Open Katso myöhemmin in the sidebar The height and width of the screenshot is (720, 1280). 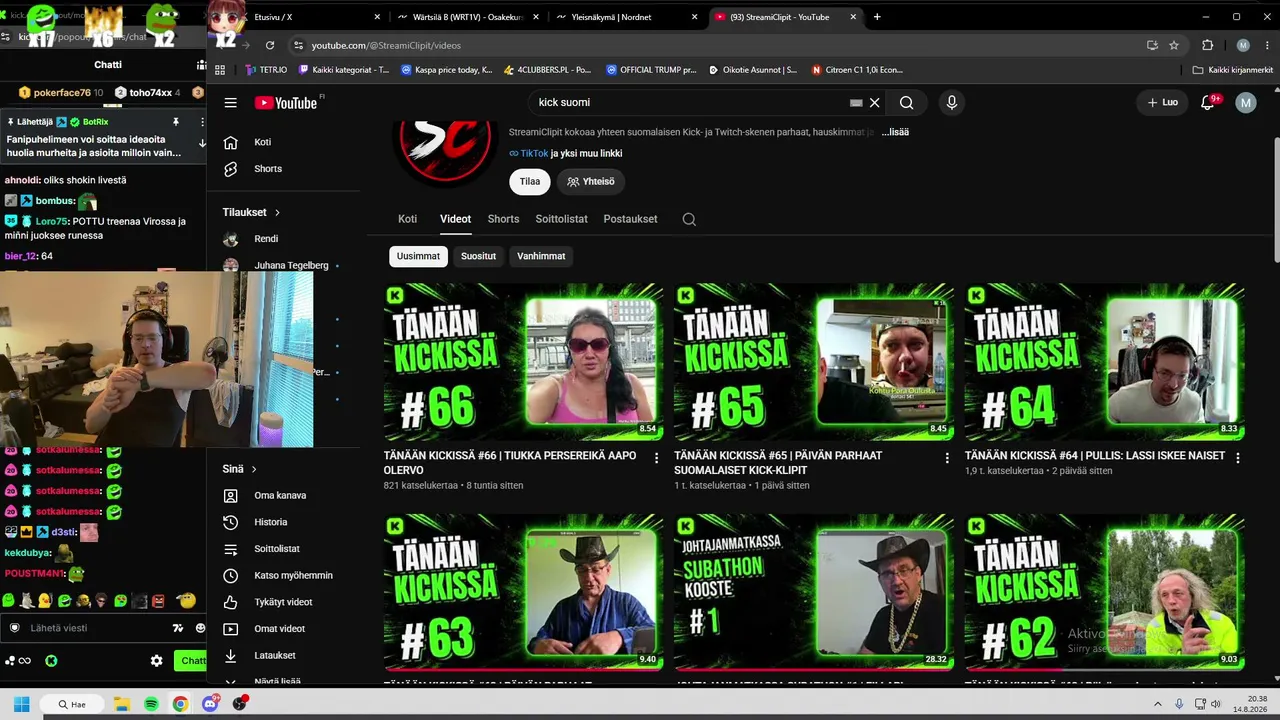click(293, 576)
